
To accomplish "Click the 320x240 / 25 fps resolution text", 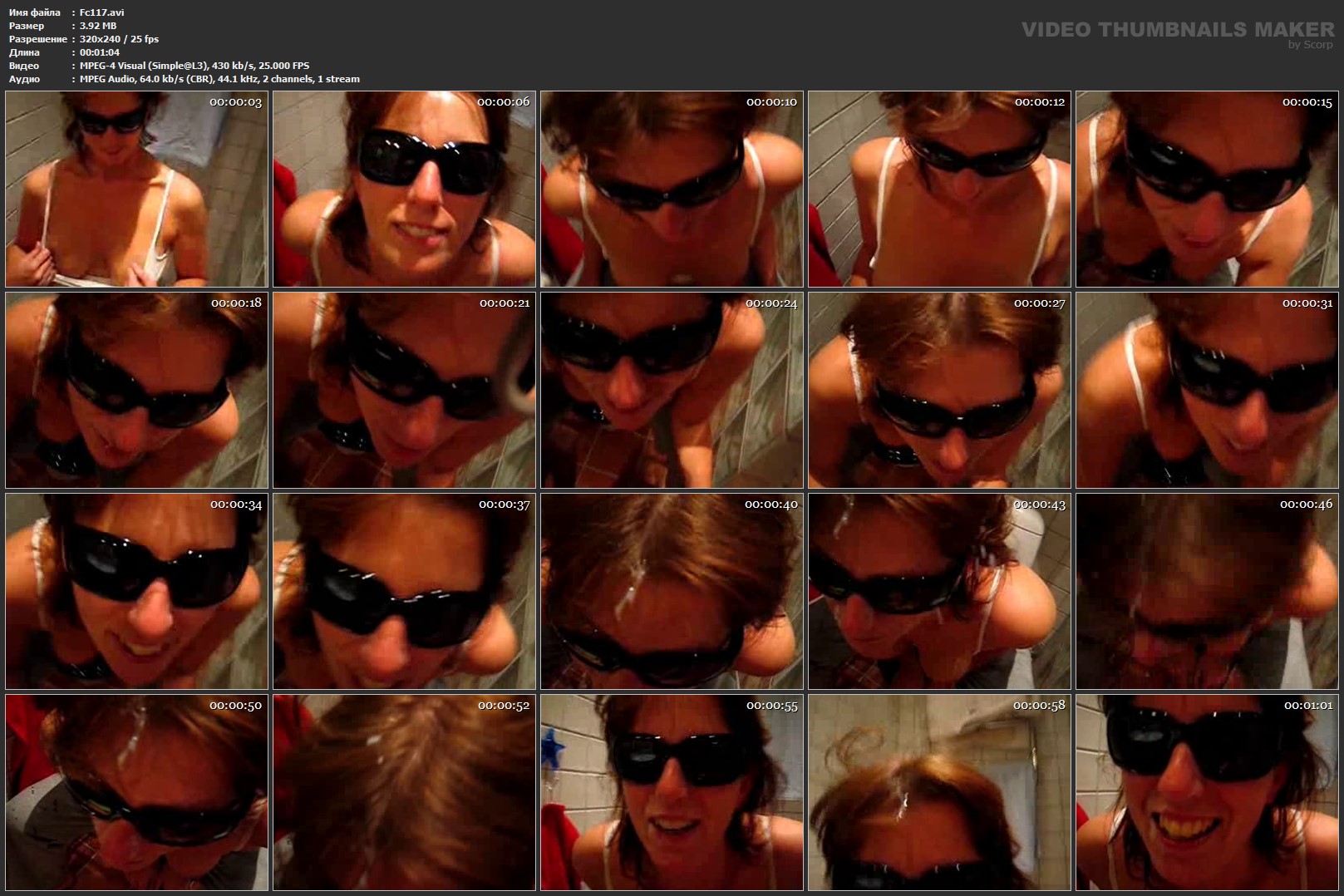I will click(119, 39).
